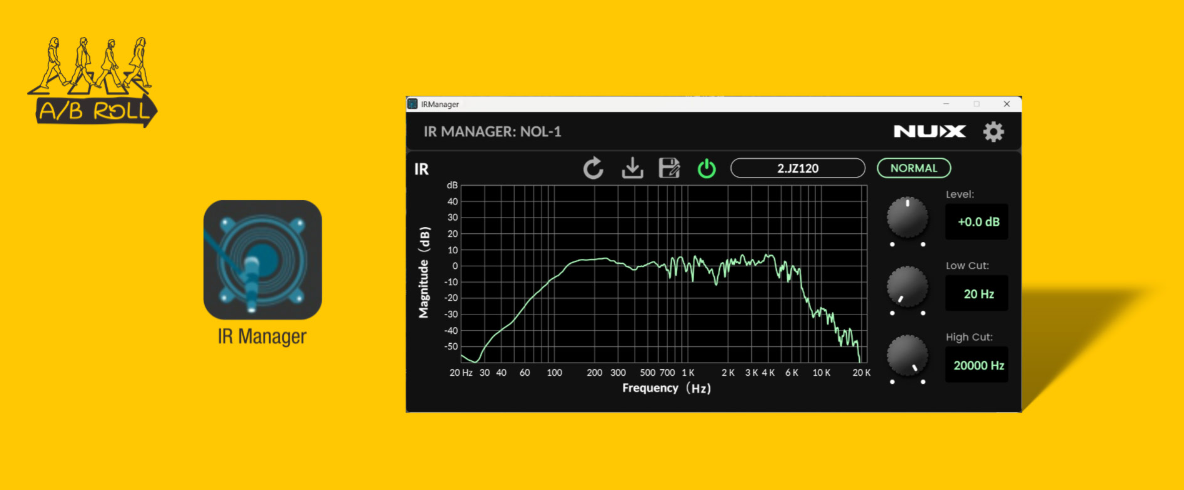This screenshot has height=490, width=1184.
Task: Click the frequency response graph
Action: click(660, 273)
